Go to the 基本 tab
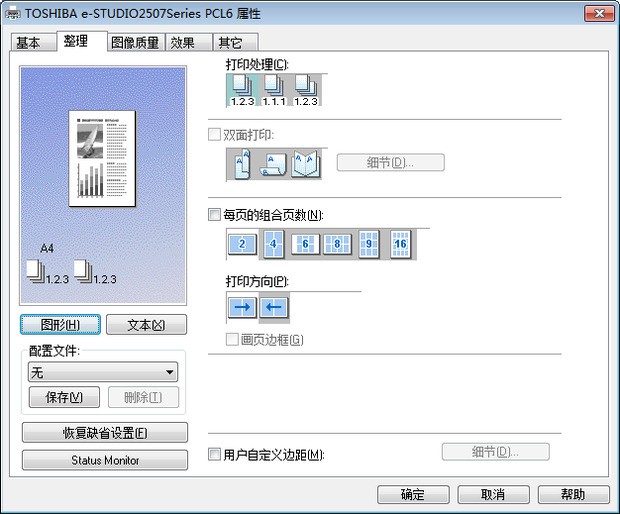This screenshot has width=620, height=514. (x=29, y=42)
